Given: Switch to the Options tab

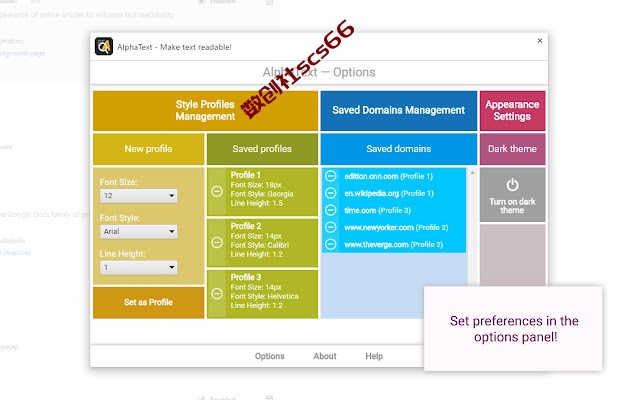Looking at the screenshot, I should click(269, 356).
